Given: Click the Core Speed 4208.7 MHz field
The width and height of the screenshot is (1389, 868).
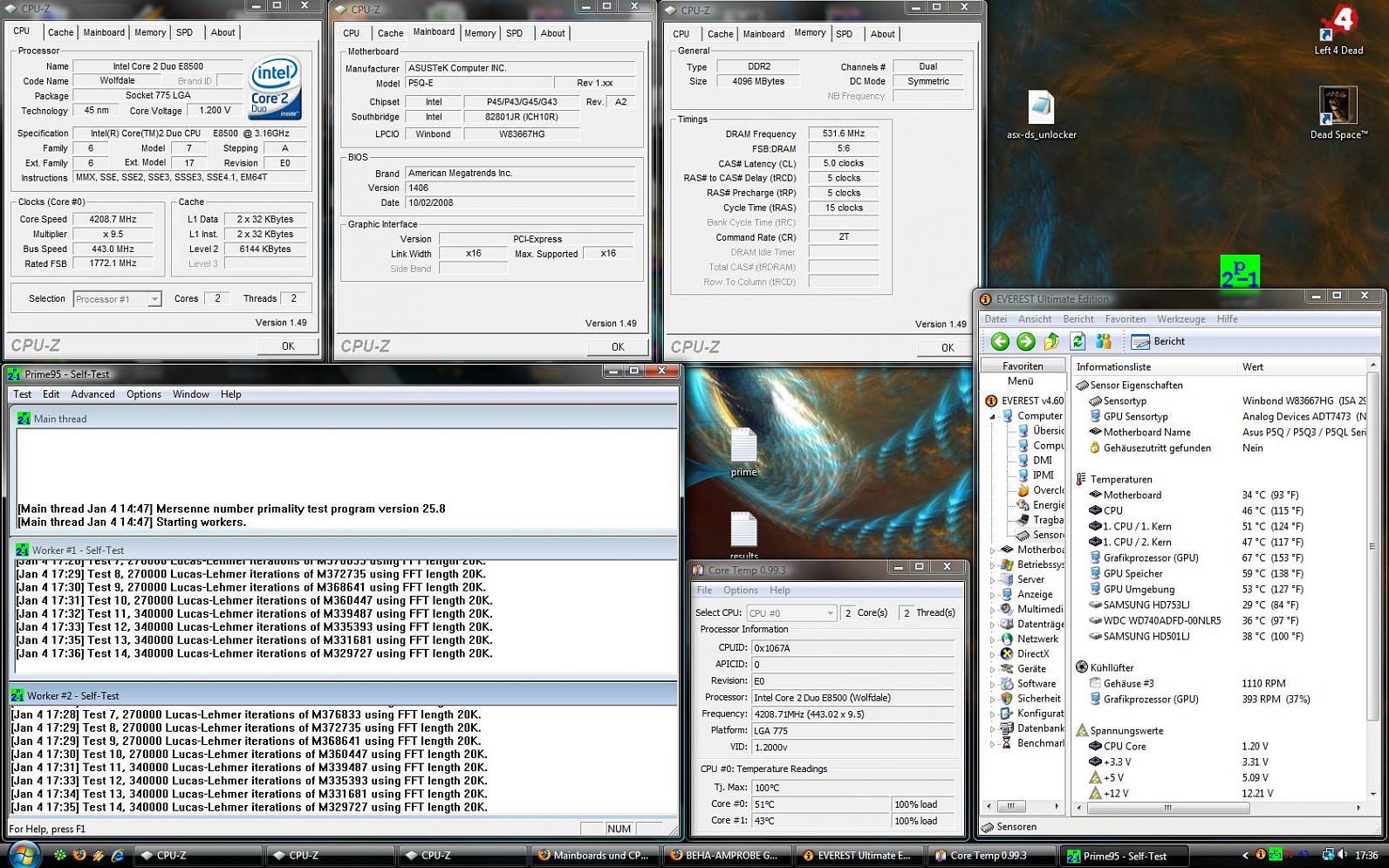Looking at the screenshot, I should click(x=113, y=220).
